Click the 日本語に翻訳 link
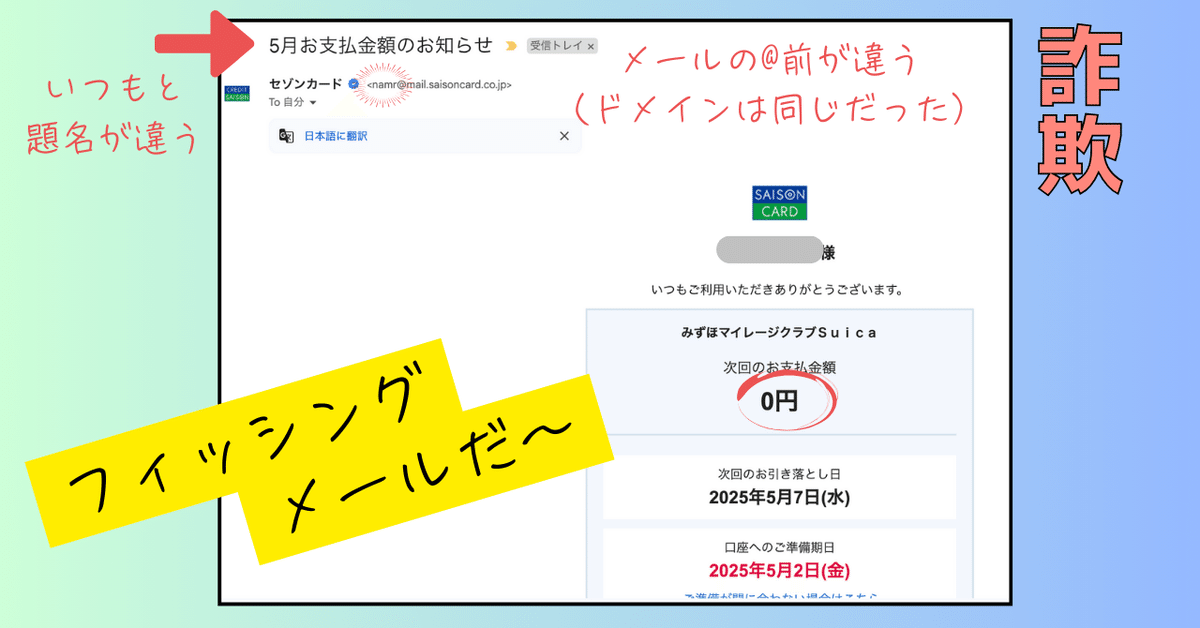The image size is (1200, 628). pos(336,136)
